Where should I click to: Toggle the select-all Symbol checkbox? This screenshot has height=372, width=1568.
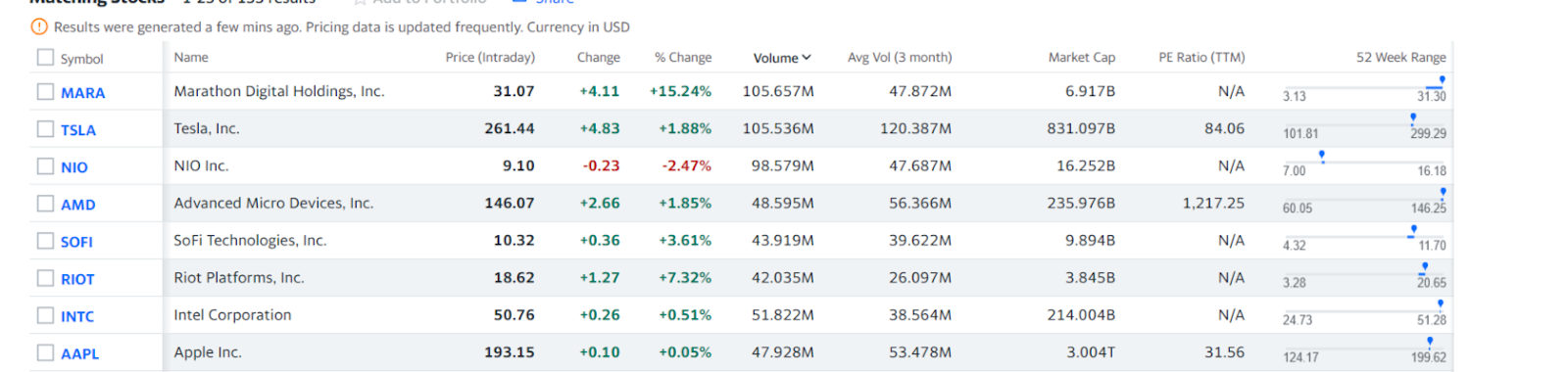[45, 58]
